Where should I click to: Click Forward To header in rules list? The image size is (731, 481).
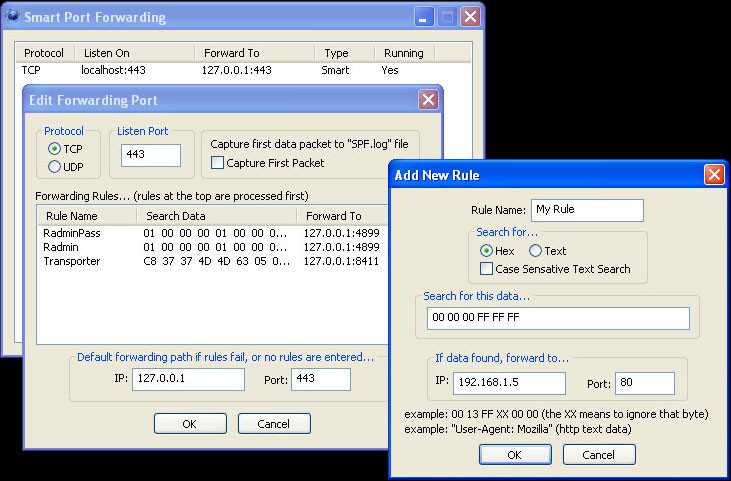point(343,216)
